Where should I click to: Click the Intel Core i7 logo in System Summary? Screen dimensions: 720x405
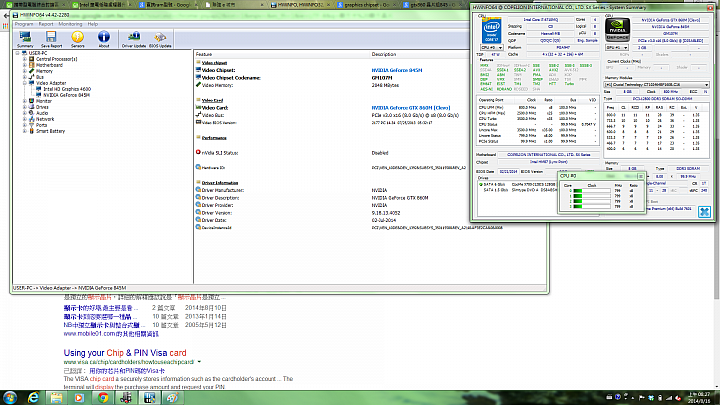pos(491,30)
